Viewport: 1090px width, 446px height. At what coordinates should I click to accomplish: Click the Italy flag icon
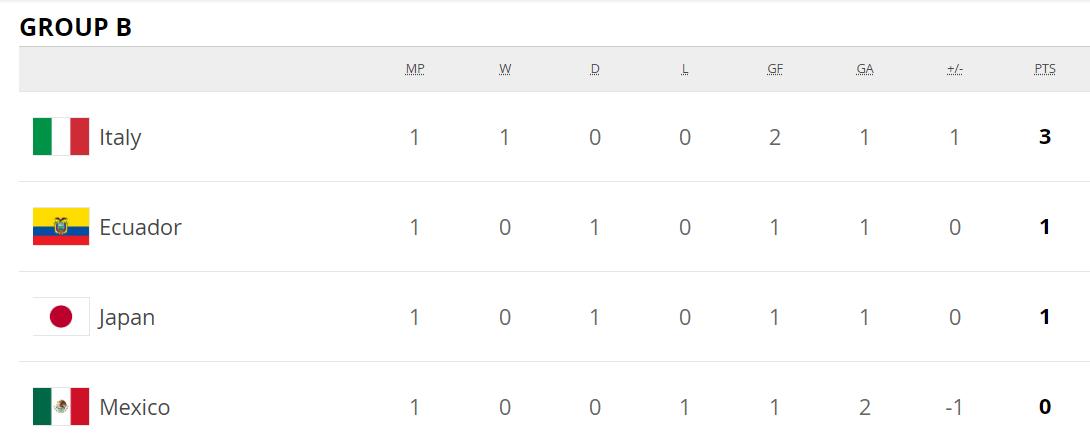[61, 137]
